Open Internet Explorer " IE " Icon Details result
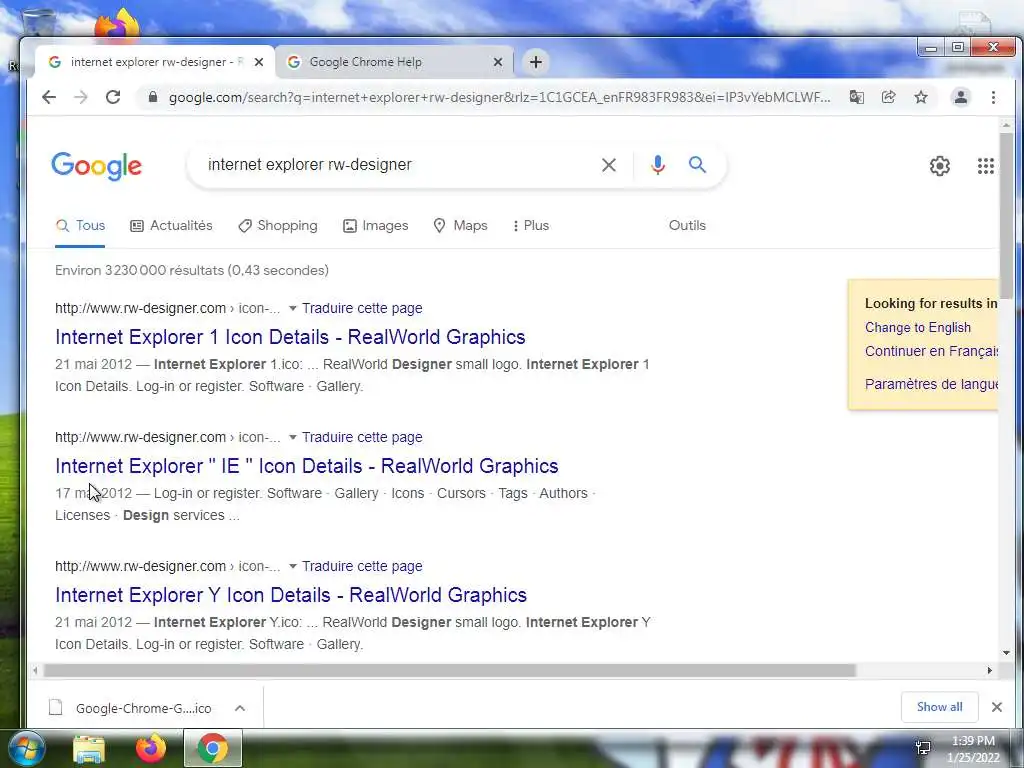This screenshot has height=768, width=1024. click(307, 466)
